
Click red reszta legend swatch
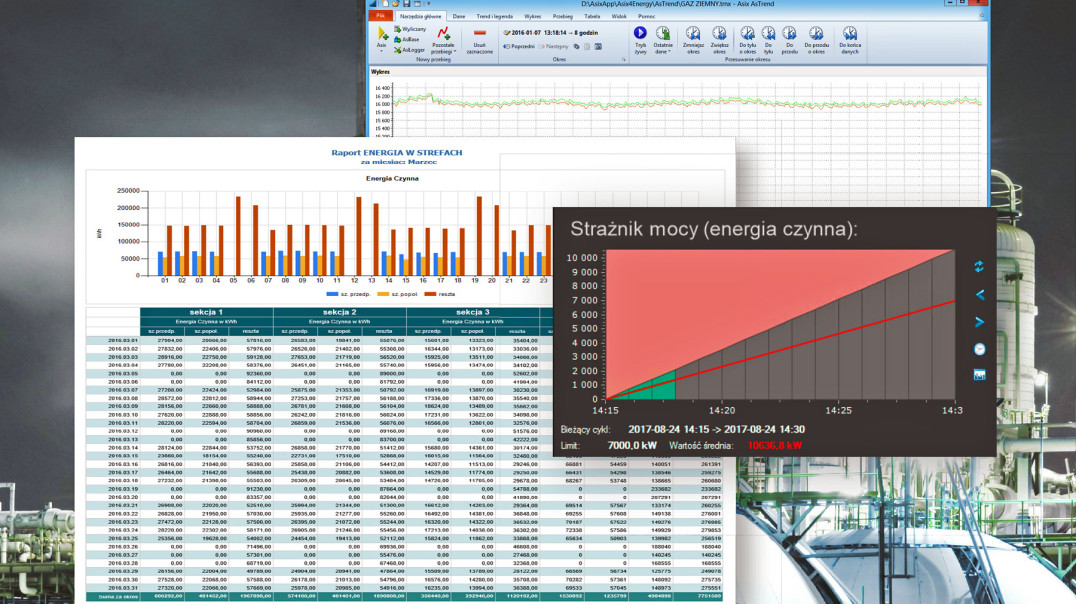point(430,294)
